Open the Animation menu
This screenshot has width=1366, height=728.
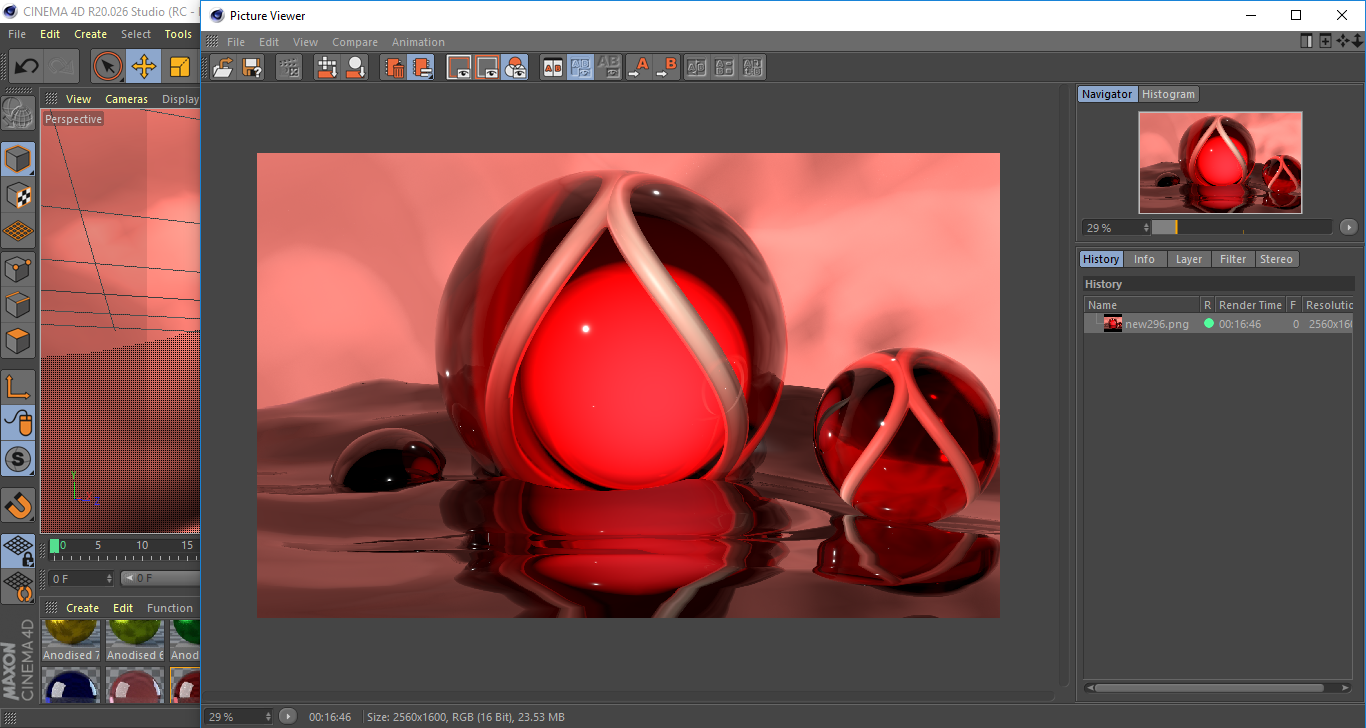pyautogui.click(x=418, y=42)
